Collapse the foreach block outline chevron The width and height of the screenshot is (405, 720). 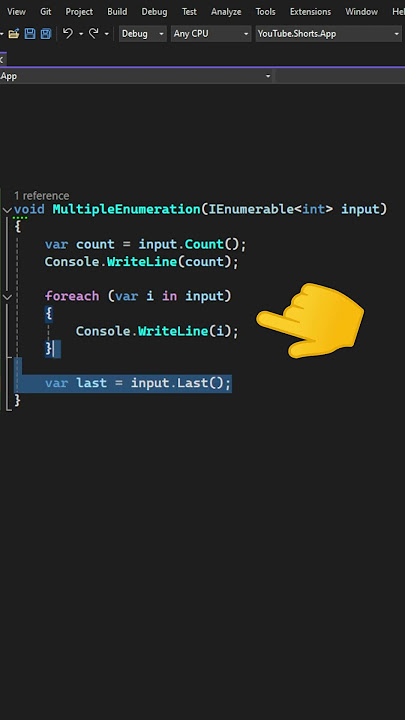click(x=7, y=297)
